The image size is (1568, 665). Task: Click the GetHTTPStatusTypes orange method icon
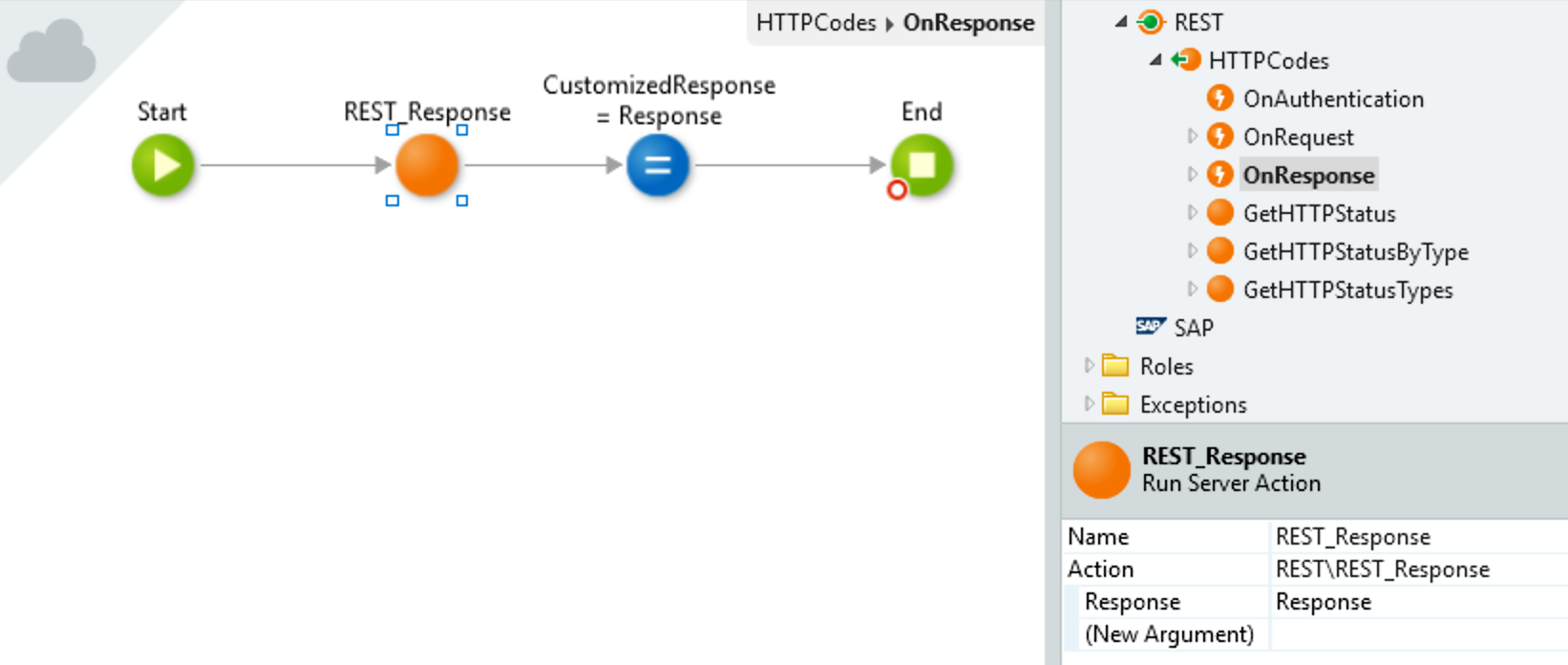point(1219,290)
